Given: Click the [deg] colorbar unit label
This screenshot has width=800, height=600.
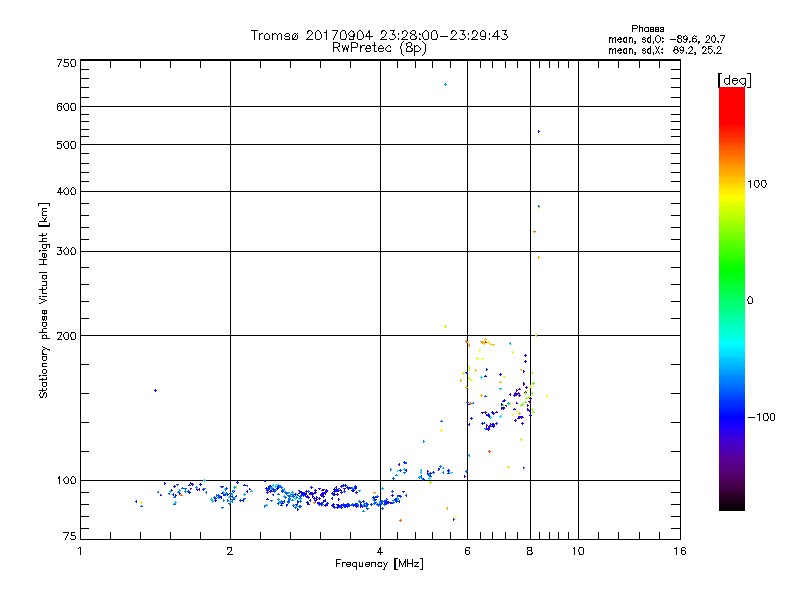Looking at the screenshot, I should coord(734,80).
